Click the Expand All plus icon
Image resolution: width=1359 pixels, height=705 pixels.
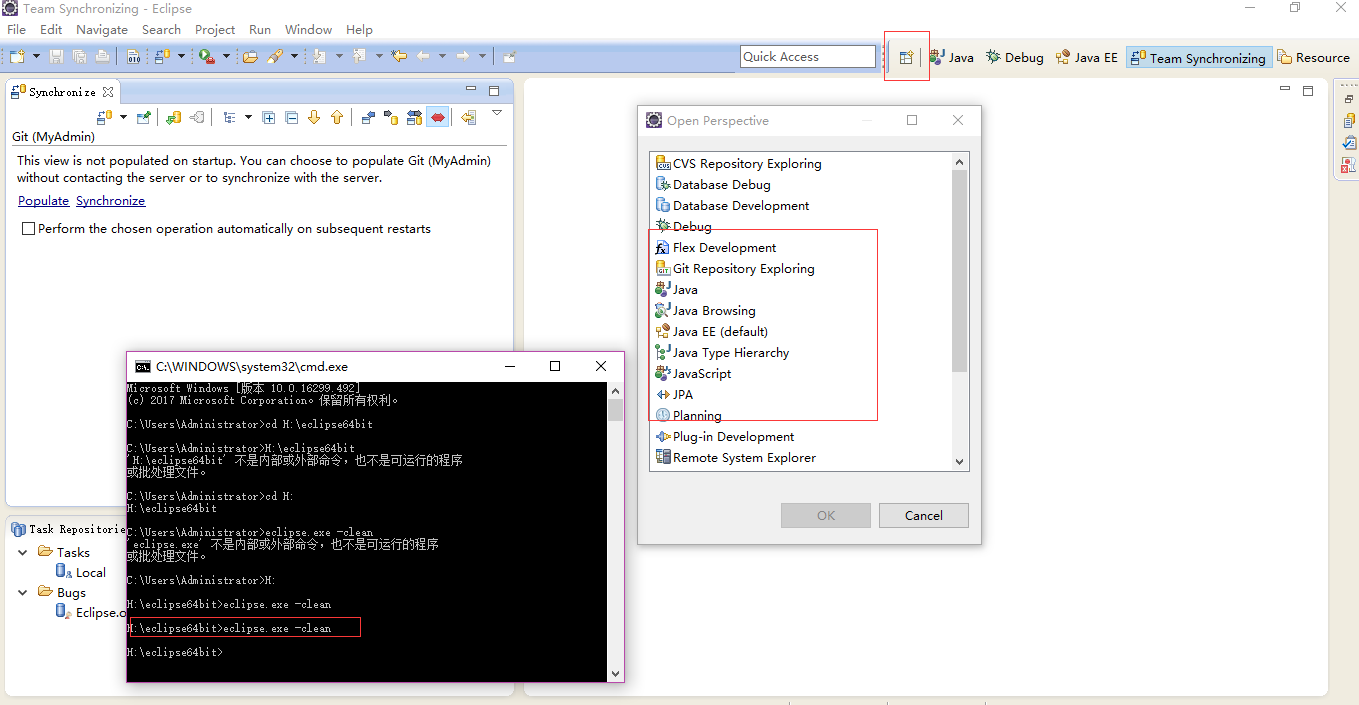tap(269, 118)
